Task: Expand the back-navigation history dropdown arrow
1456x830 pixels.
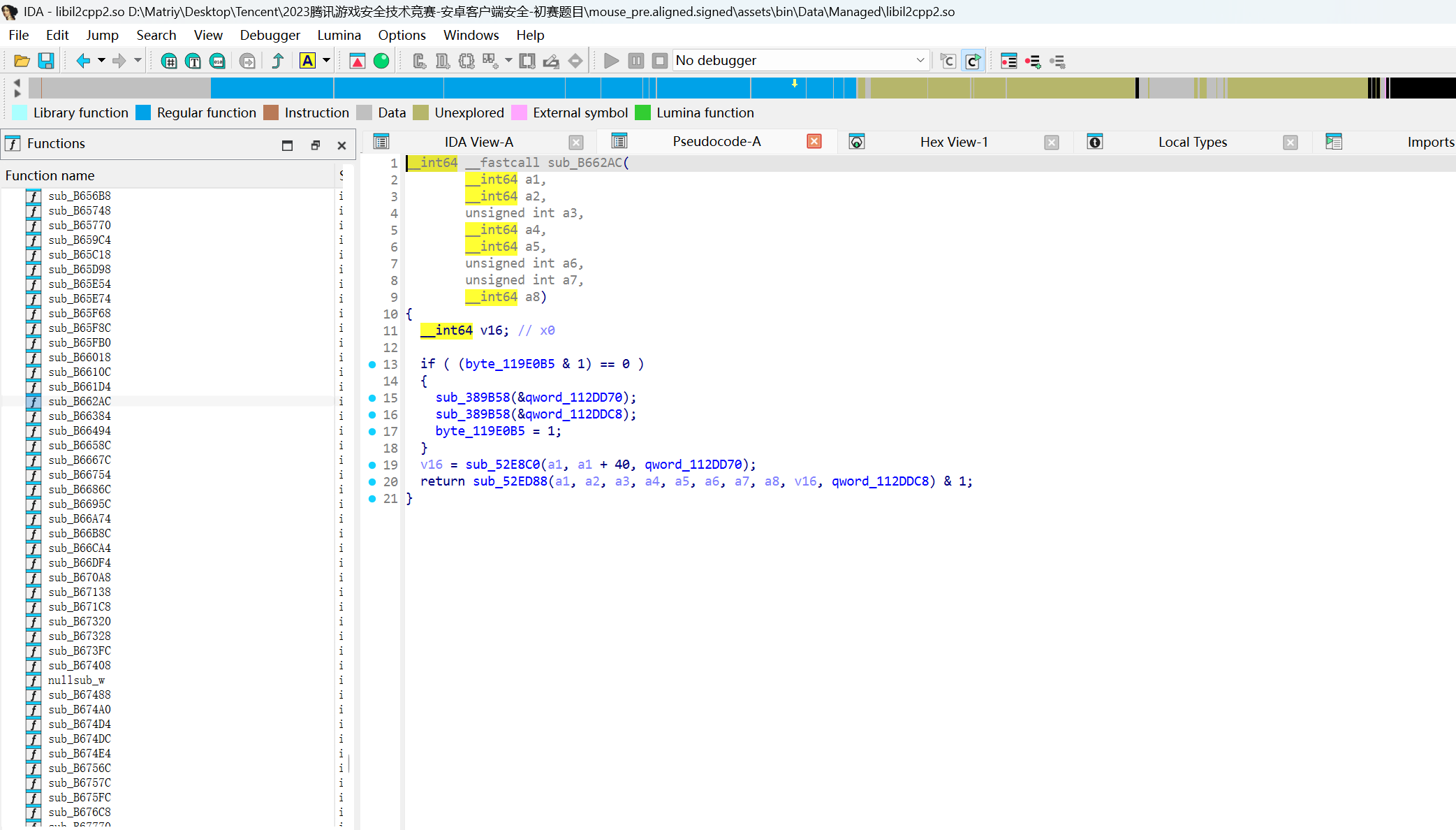Action: tap(101, 61)
